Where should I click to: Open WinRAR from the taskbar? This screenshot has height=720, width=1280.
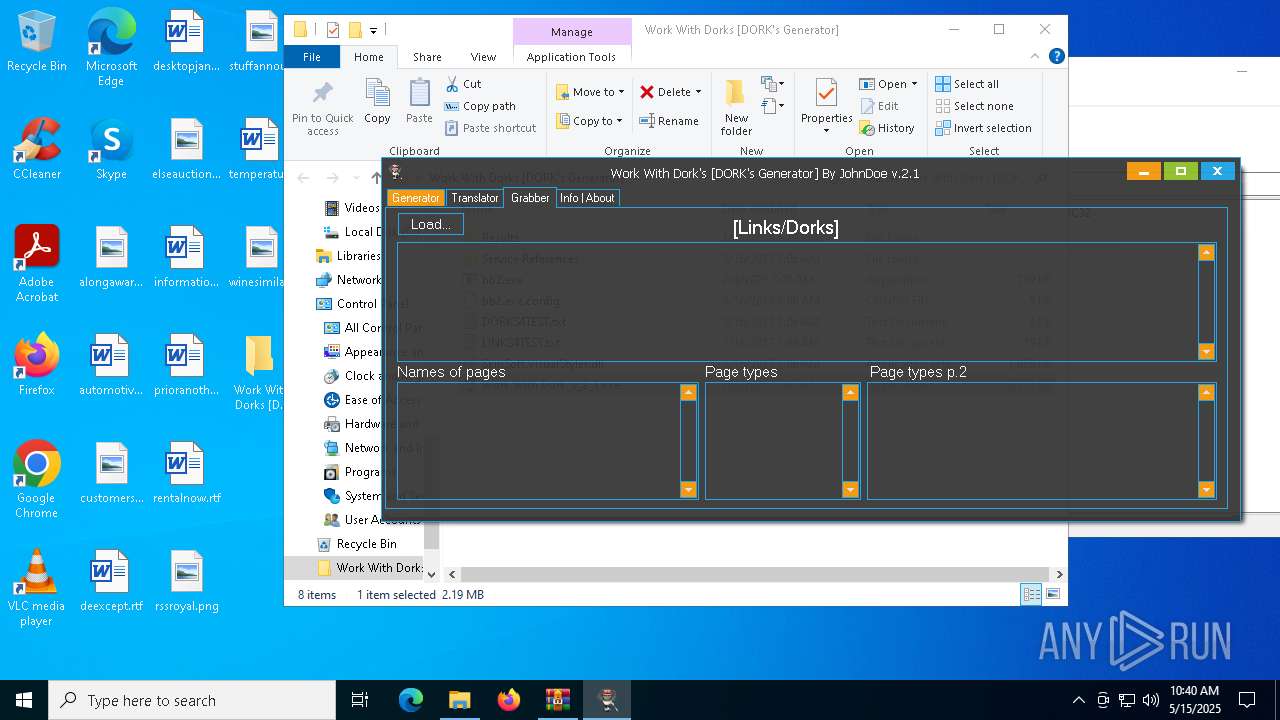pyautogui.click(x=557, y=700)
